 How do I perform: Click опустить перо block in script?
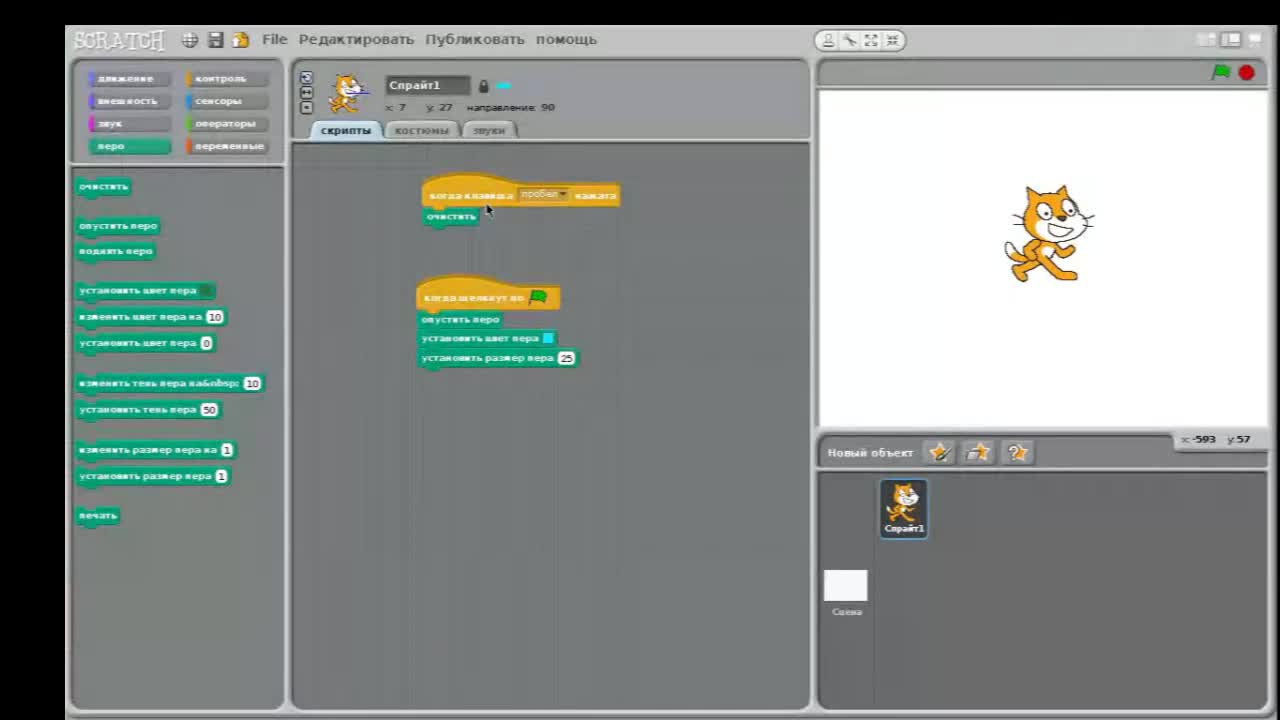(x=460, y=320)
